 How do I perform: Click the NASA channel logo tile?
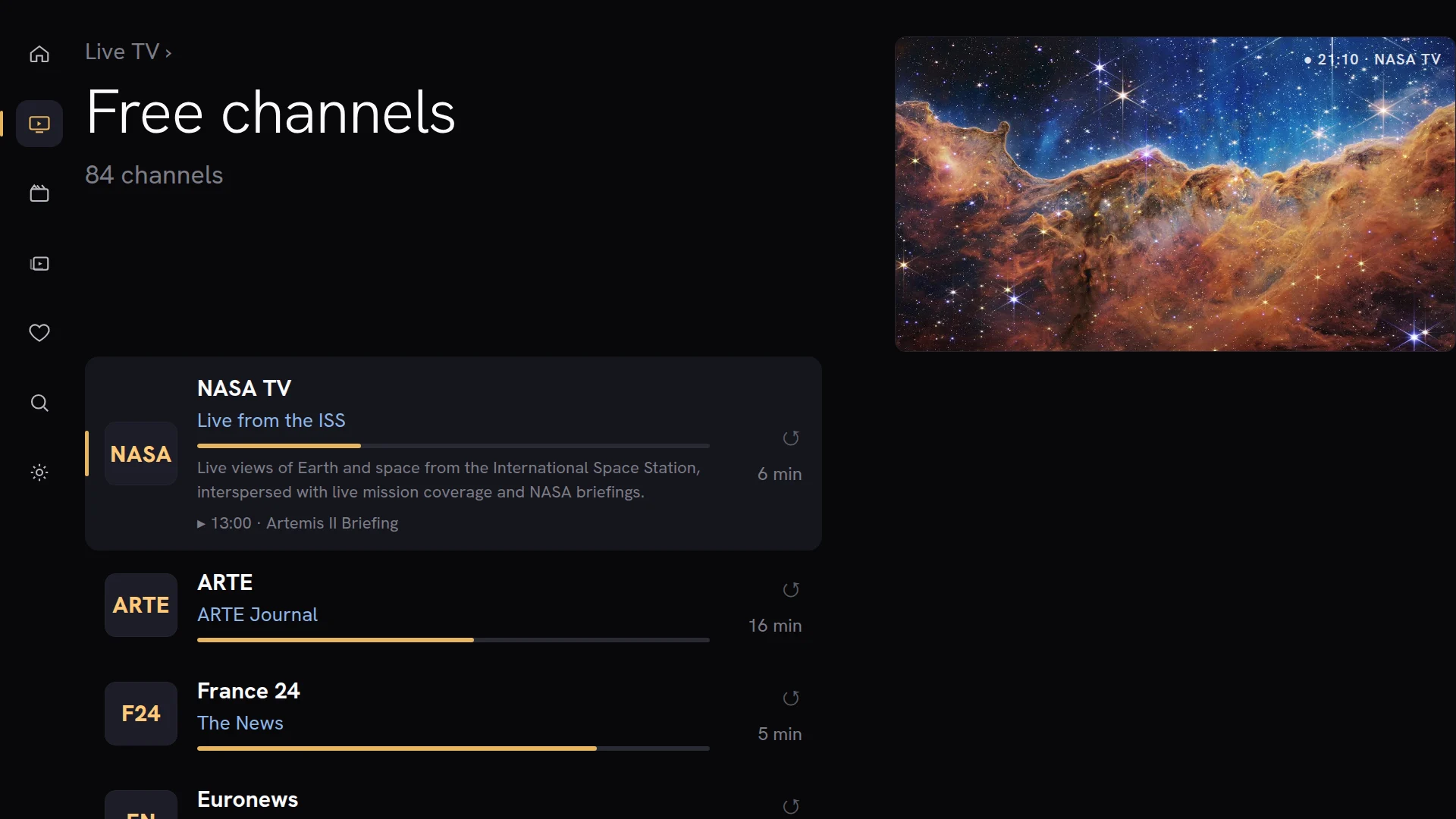[141, 453]
